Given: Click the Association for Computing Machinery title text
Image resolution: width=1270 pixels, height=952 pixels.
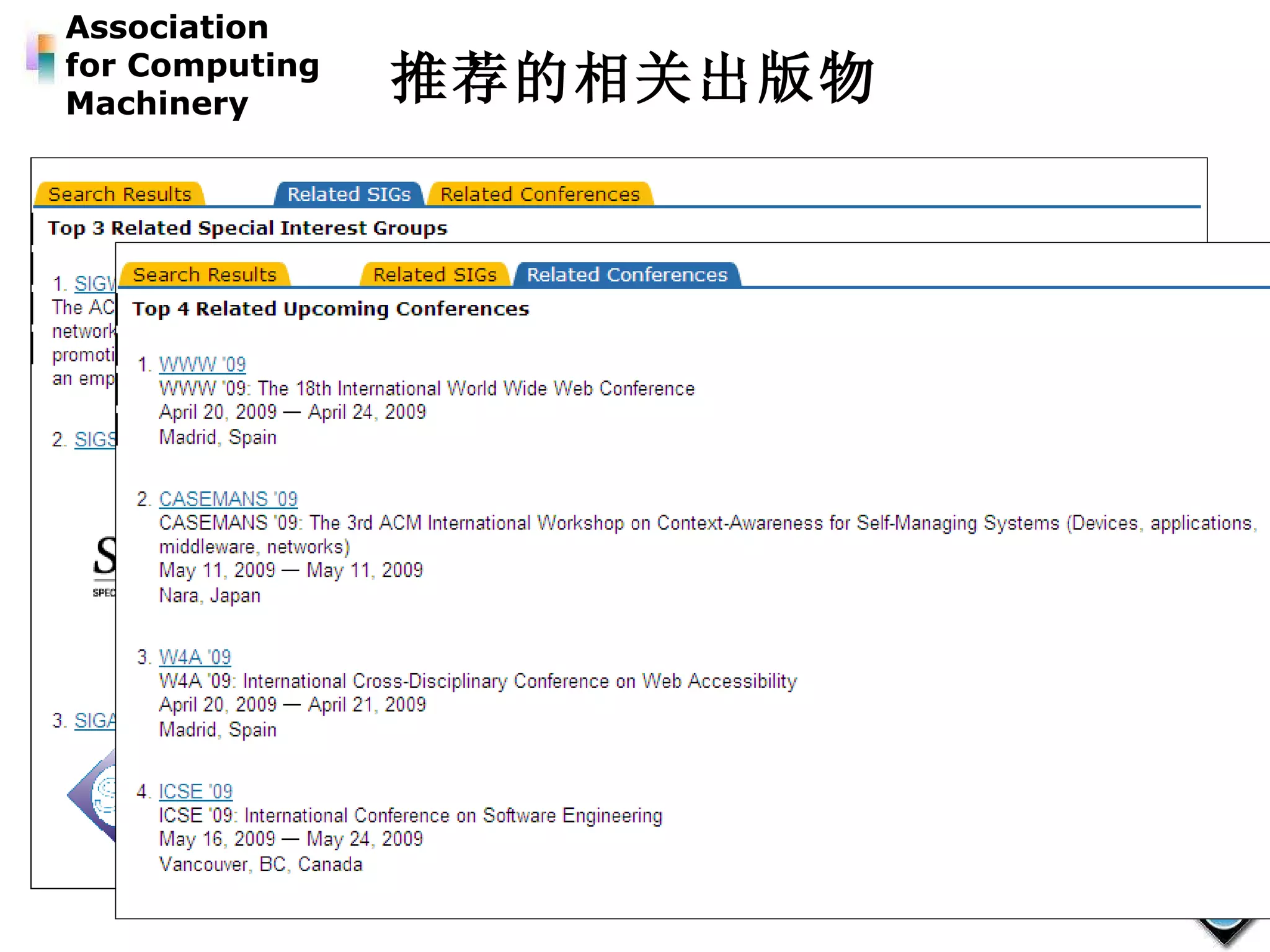Looking at the screenshot, I should point(192,65).
